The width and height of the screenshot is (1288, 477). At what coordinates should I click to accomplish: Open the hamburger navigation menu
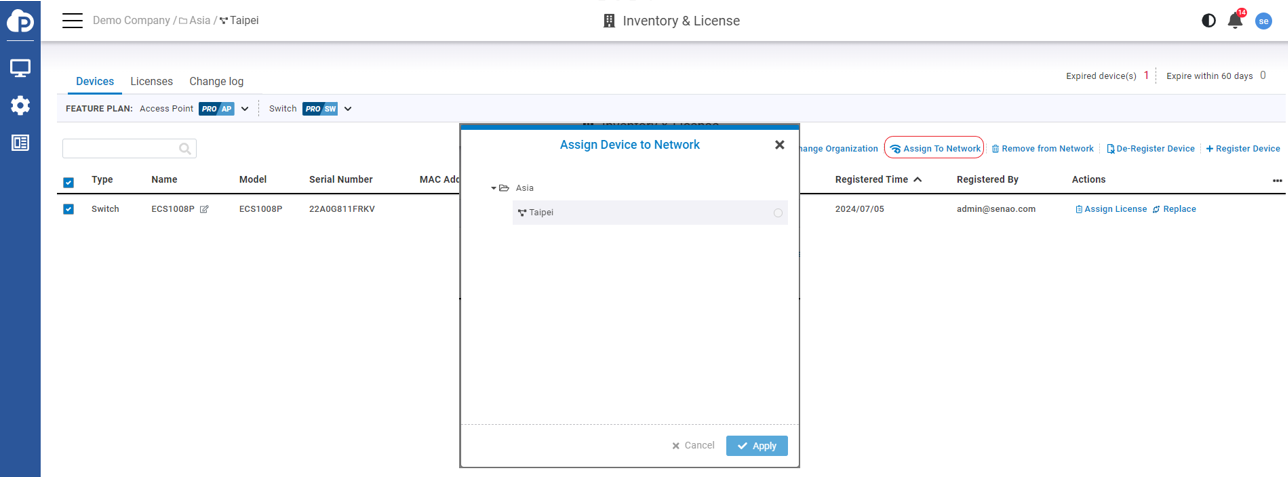pyautogui.click(x=72, y=21)
